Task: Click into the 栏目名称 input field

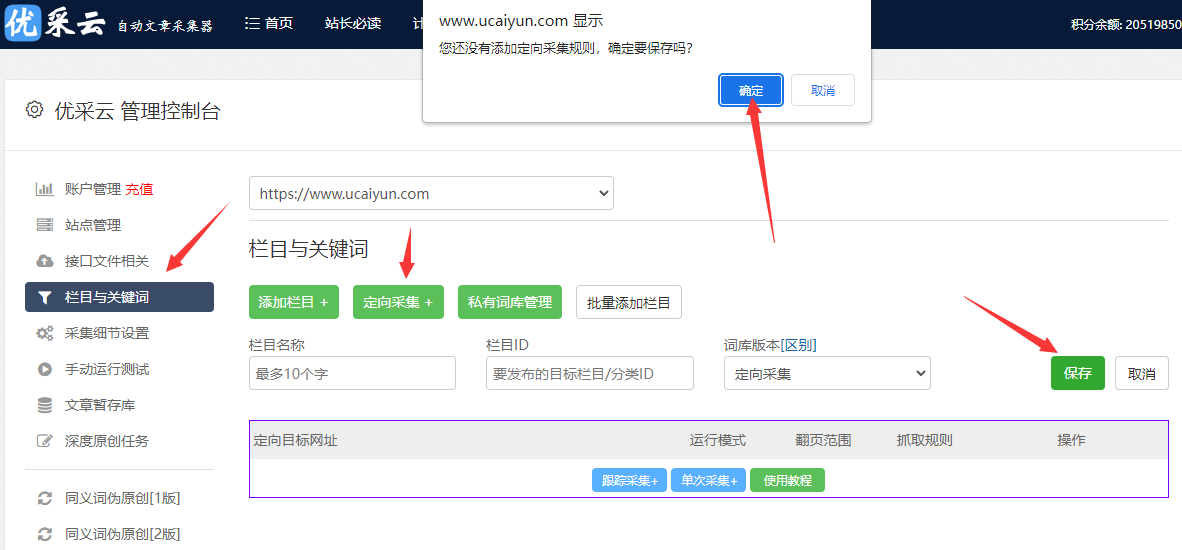Action: 352,374
